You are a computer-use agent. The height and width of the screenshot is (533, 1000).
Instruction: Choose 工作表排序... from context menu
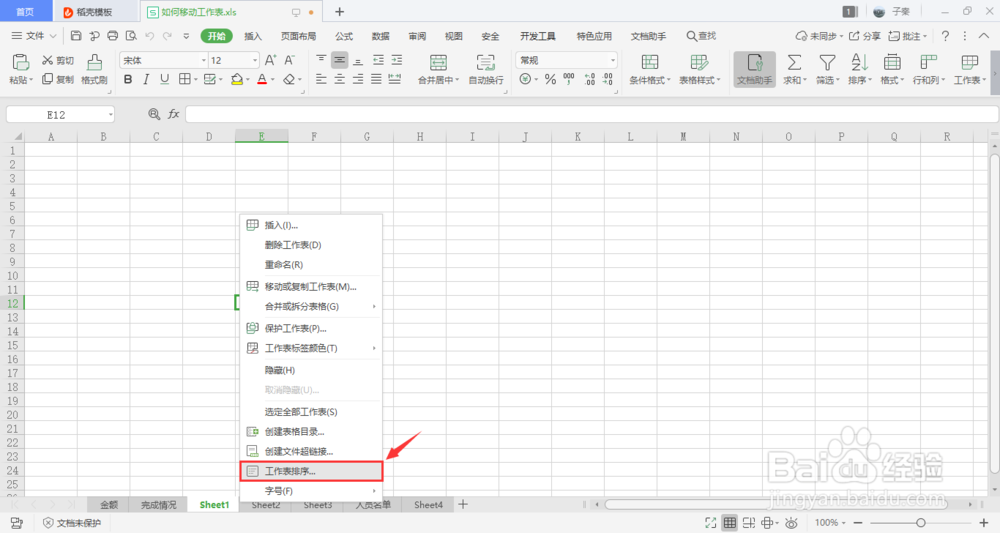(311, 471)
